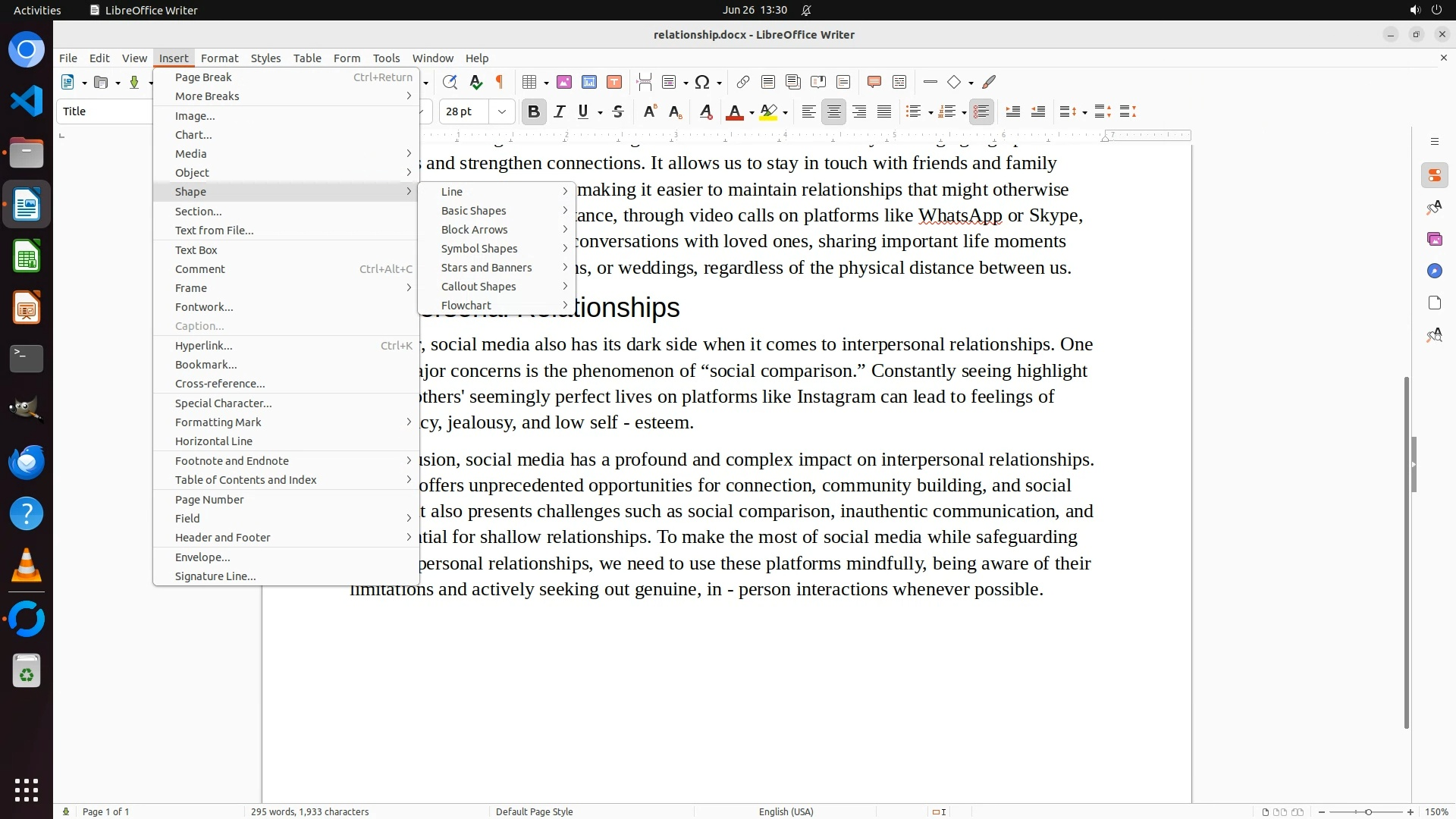This screenshot has width=1456, height=819.
Task: Open the Format menu
Action: click(219, 58)
